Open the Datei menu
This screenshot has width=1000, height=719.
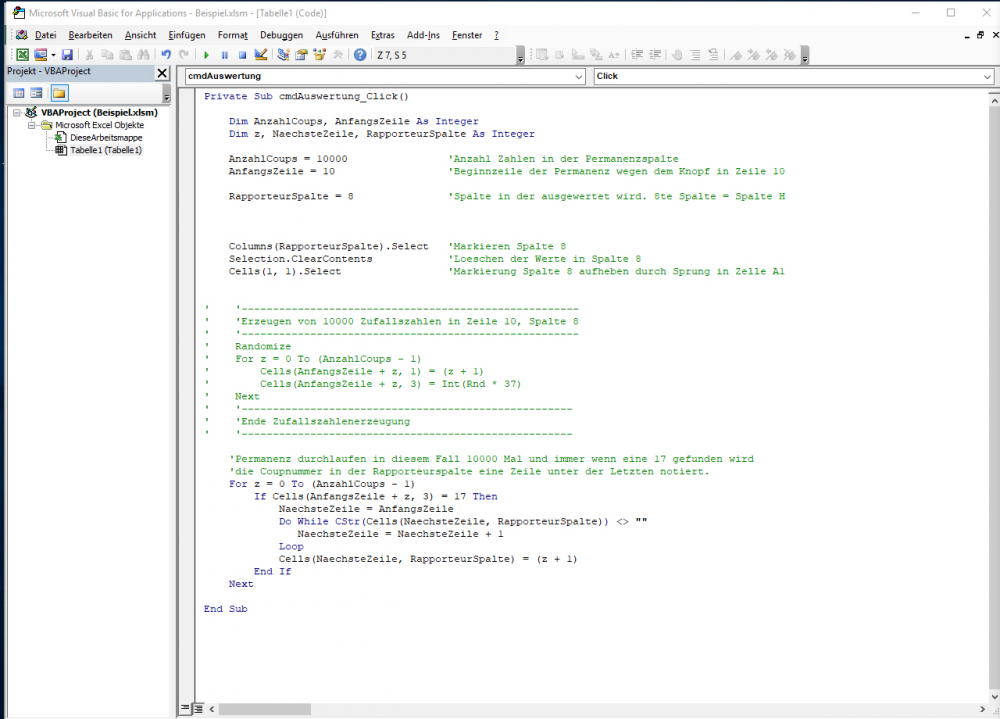click(45, 35)
